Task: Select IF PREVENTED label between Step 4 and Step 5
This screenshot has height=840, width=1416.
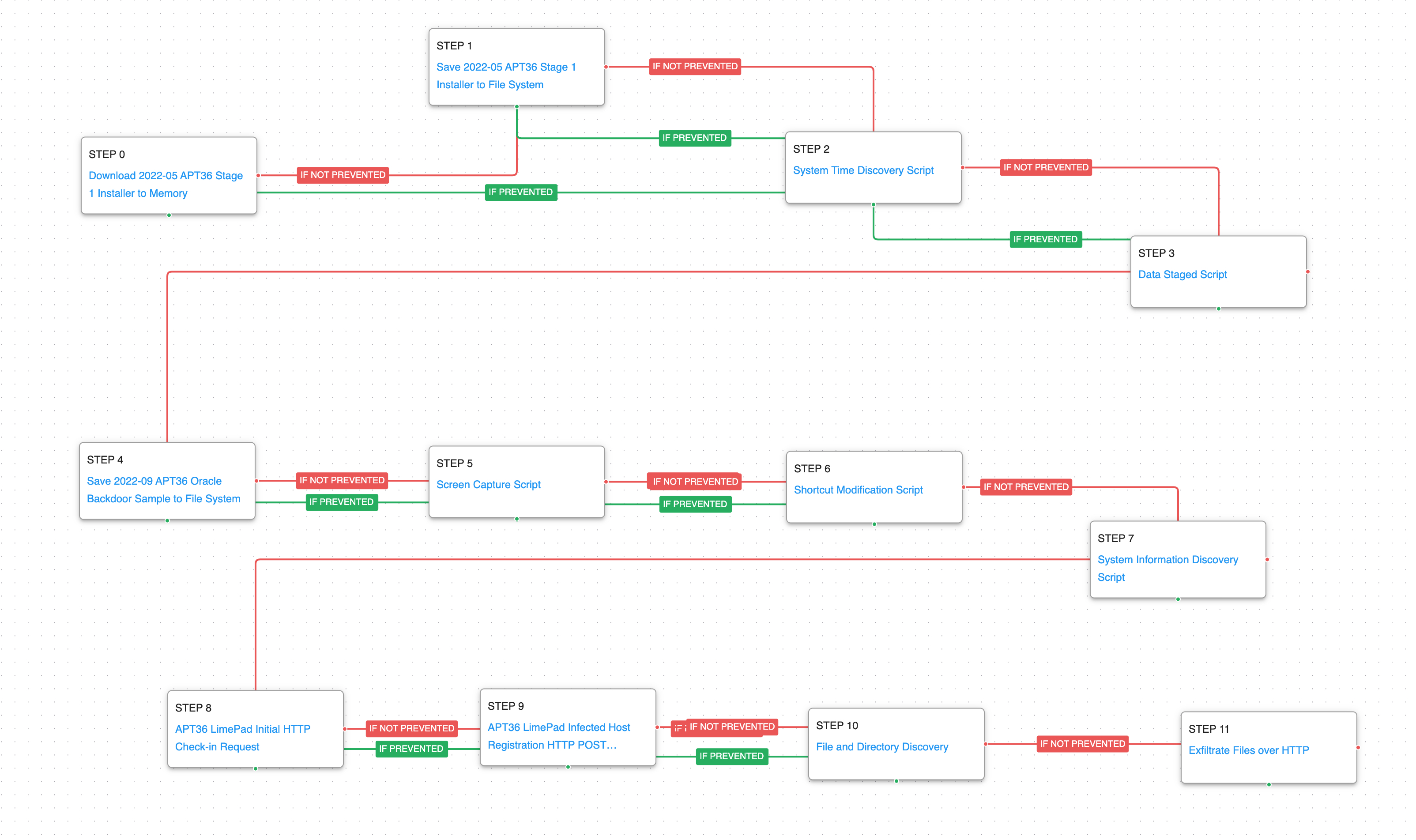Action: [x=341, y=502]
